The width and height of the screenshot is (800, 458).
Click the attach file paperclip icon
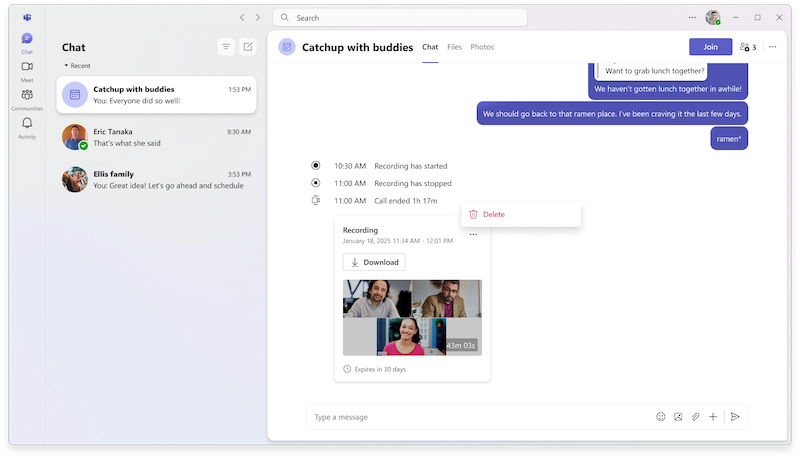[696, 417]
